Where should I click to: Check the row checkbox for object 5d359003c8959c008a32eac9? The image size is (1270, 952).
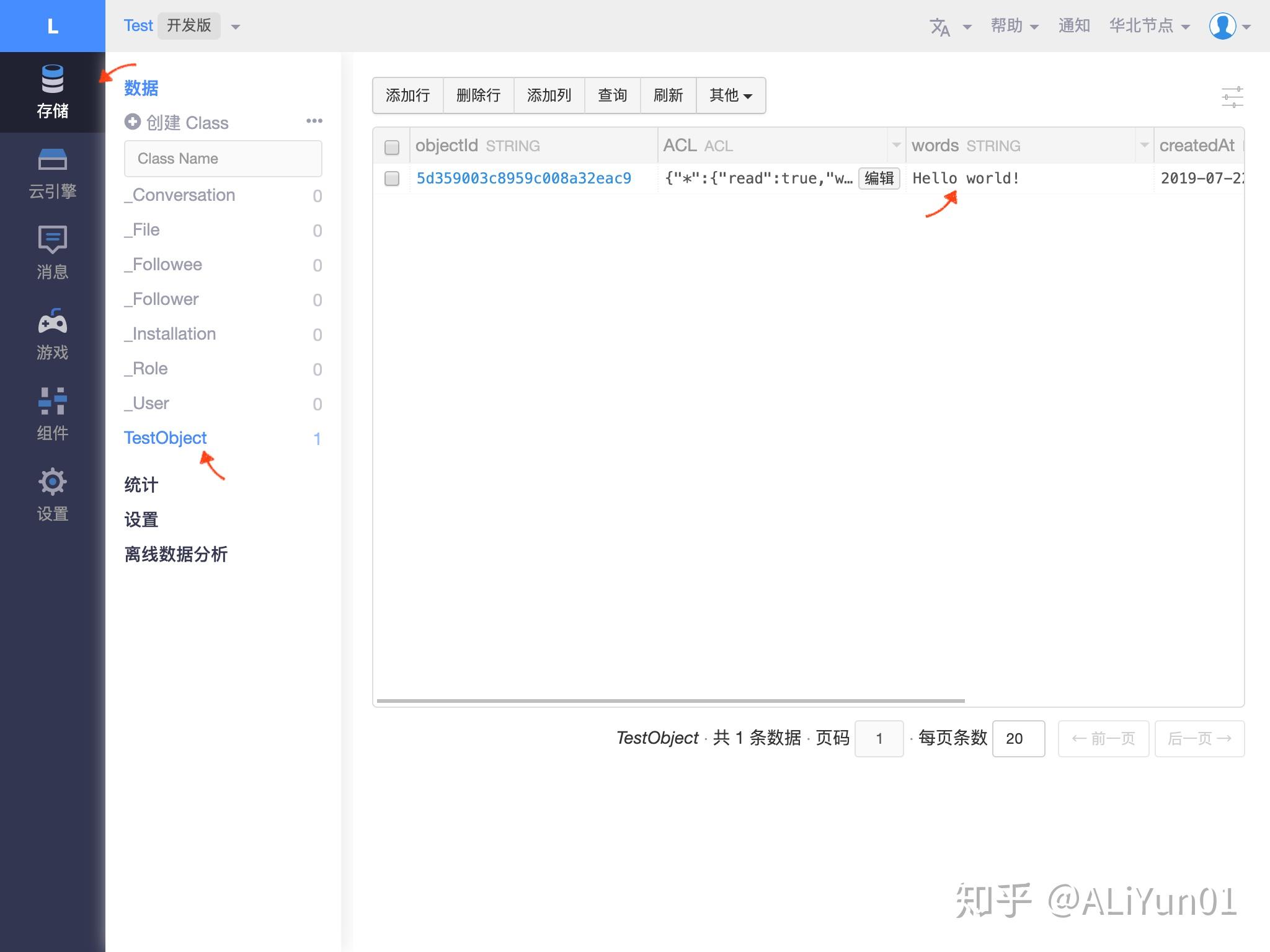click(x=392, y=178)
